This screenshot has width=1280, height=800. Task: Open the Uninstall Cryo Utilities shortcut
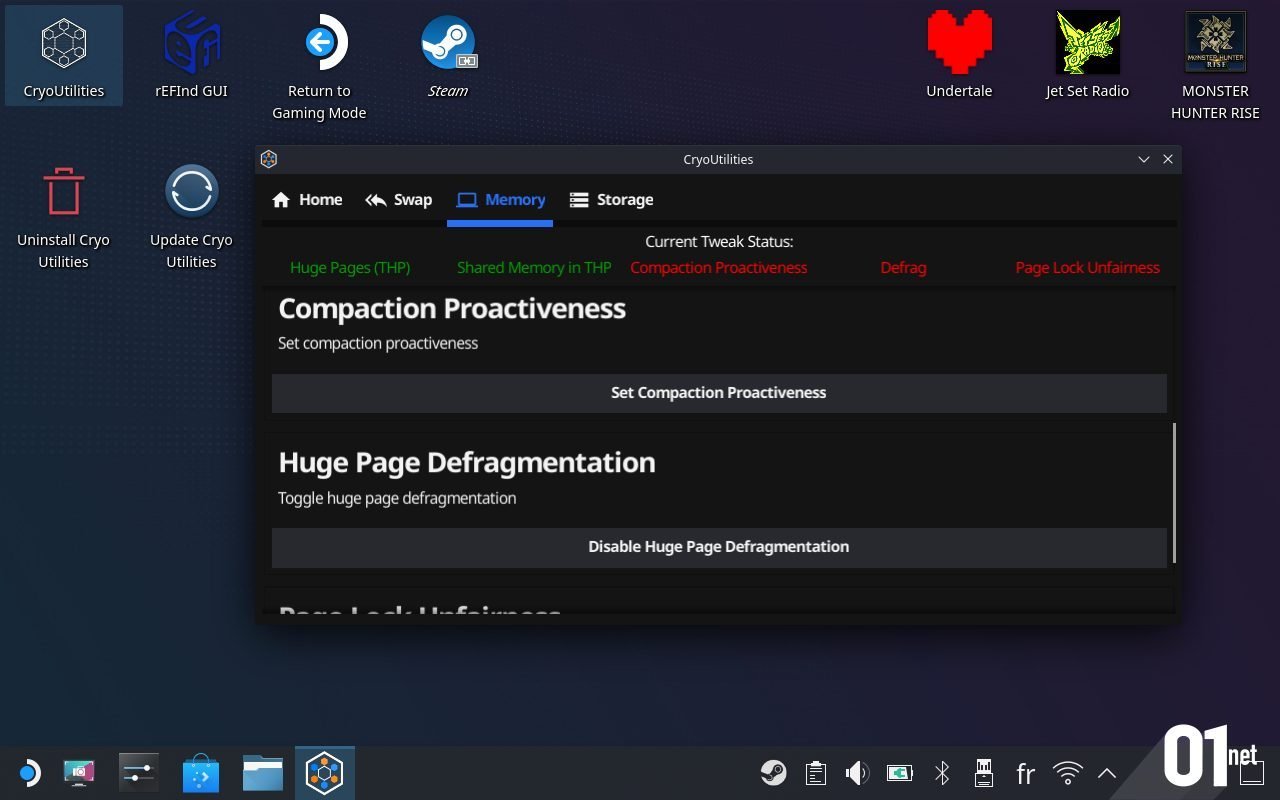64,216
